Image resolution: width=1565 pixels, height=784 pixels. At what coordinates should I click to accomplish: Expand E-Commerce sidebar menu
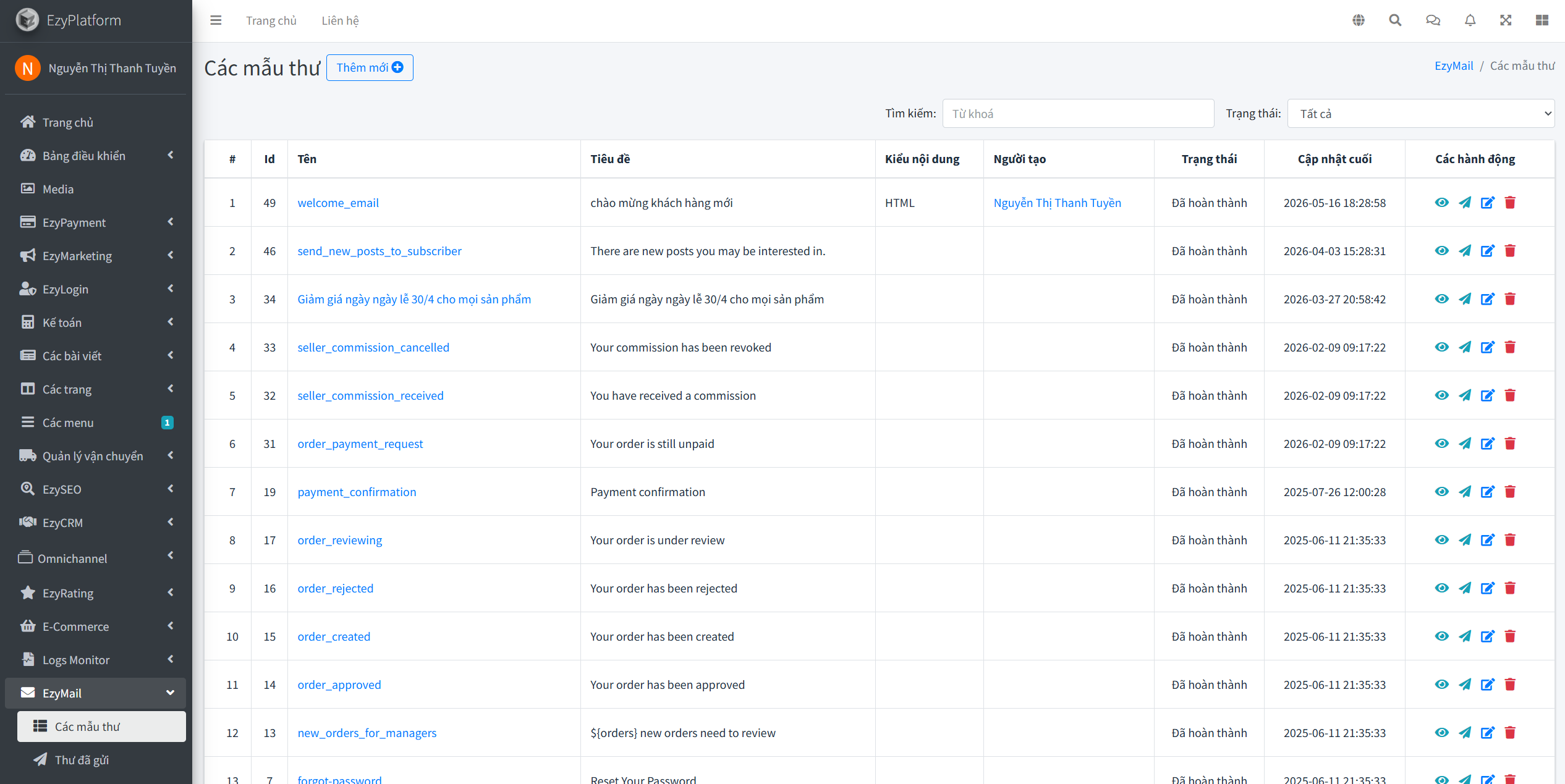pyautogui.click(x=96, y=626)
